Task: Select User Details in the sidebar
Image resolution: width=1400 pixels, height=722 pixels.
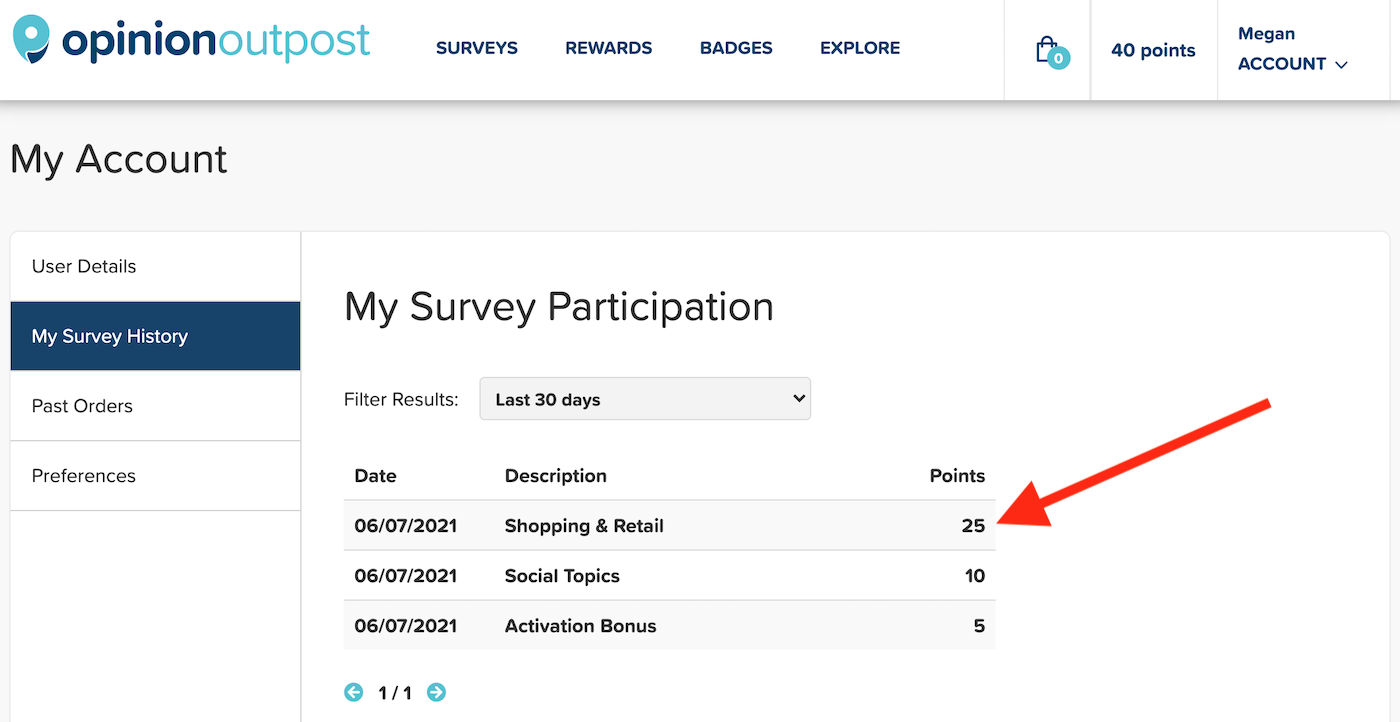Action: coord(84,266)
